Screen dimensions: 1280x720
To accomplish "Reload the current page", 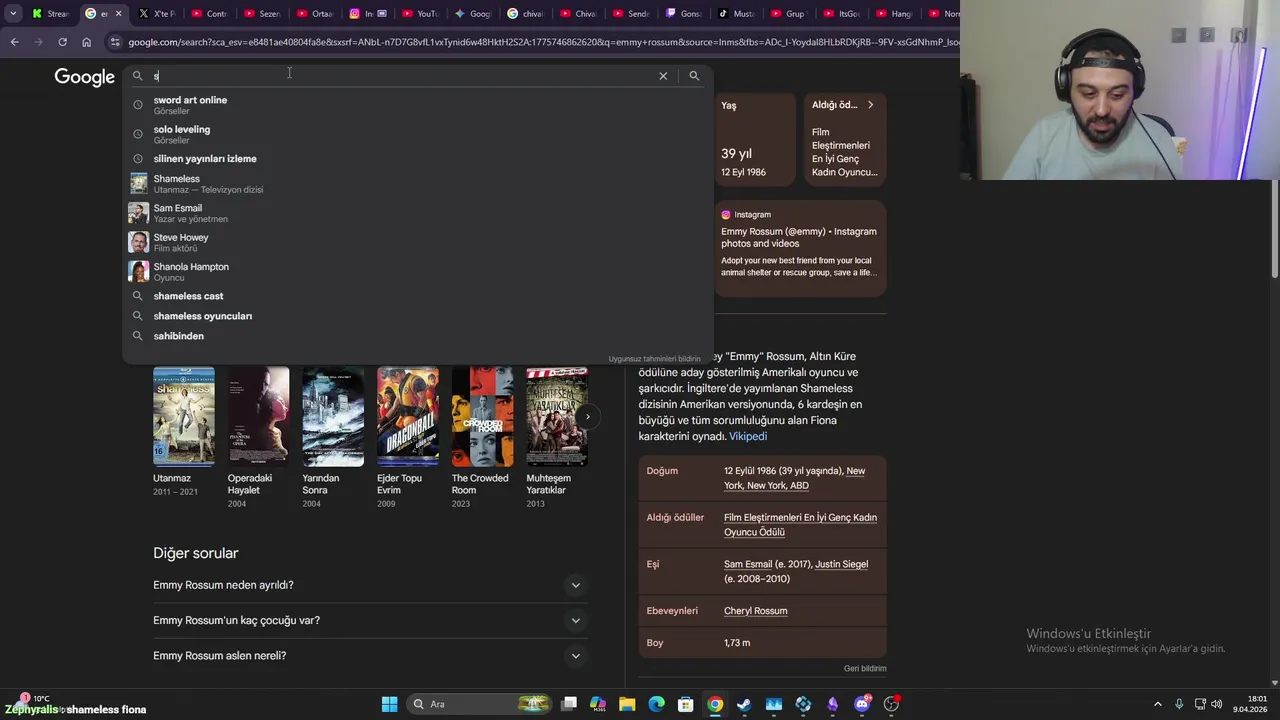I will point(62,42).
